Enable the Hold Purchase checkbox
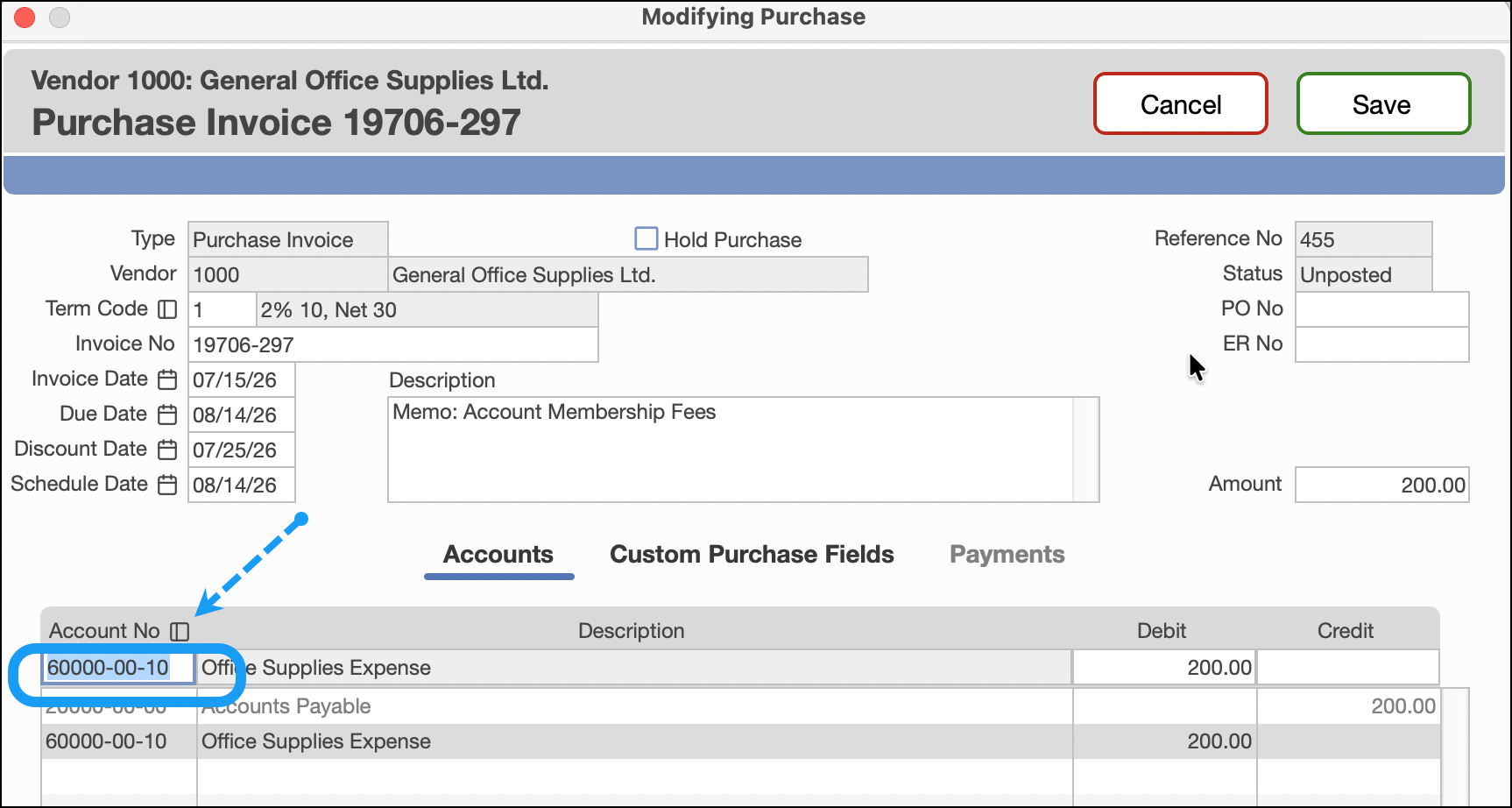This screenshot has height=808, width=1512. point(646,238)
